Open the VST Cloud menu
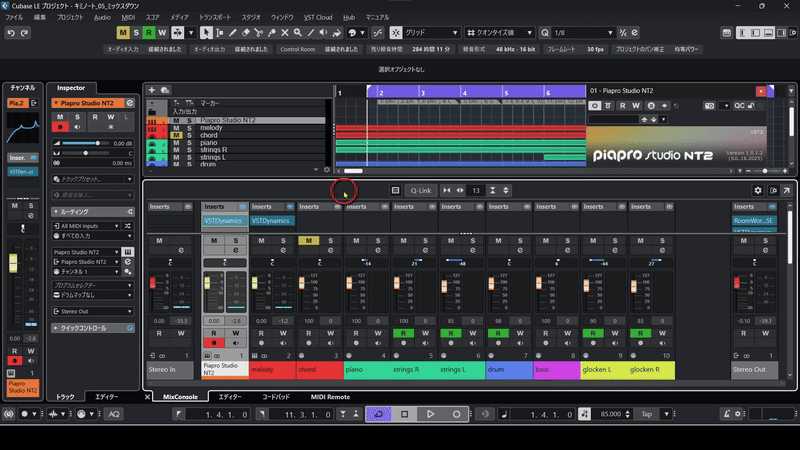Screen dimensions: 800x450 click(318, 17)
